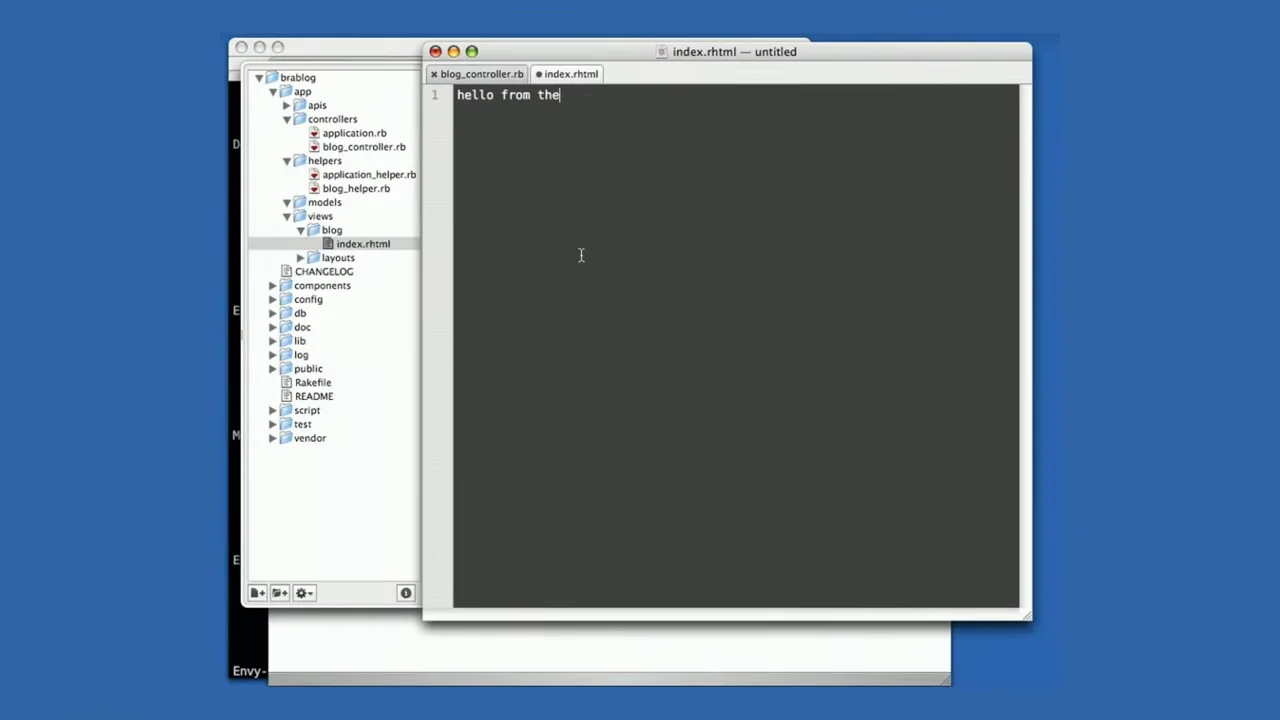This screenshot has width=1280, height=720.
Task: Click the file icon beside application_helper.rb
Action: (314, 174)
